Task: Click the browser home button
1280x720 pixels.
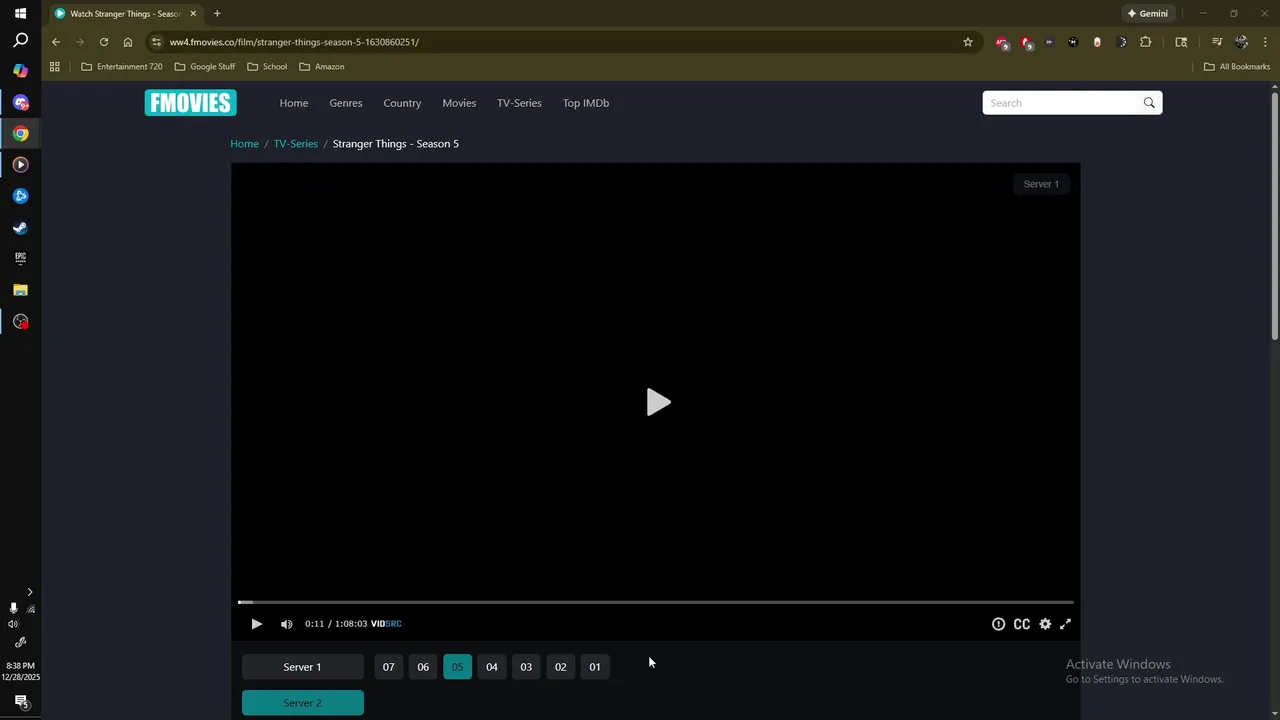Action: 128,42
